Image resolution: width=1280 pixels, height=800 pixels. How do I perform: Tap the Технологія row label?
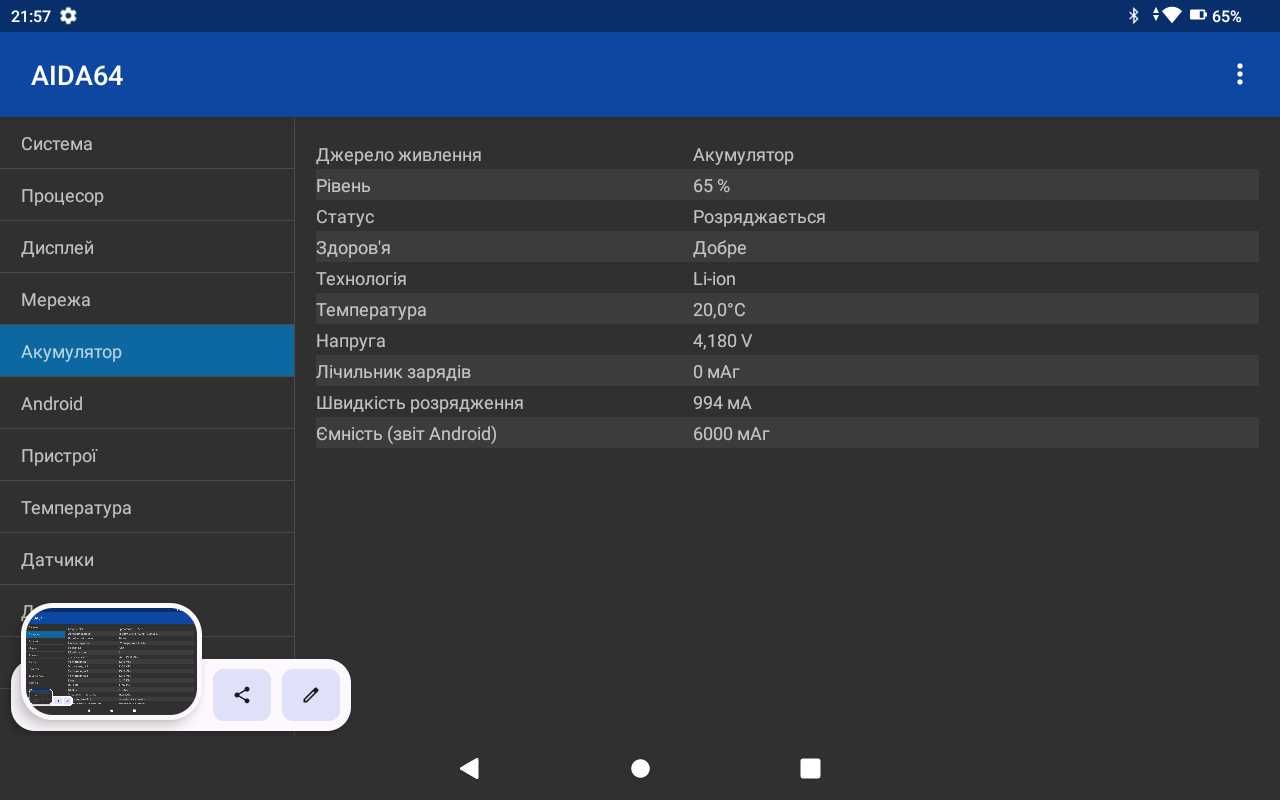tap(361, 279)
